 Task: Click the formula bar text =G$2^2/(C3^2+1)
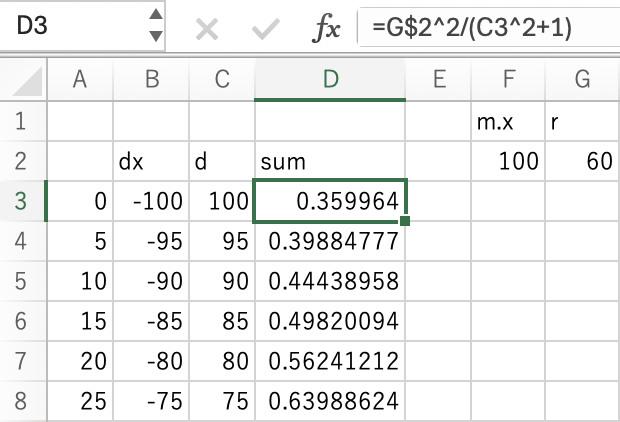(x=472, y=28)
